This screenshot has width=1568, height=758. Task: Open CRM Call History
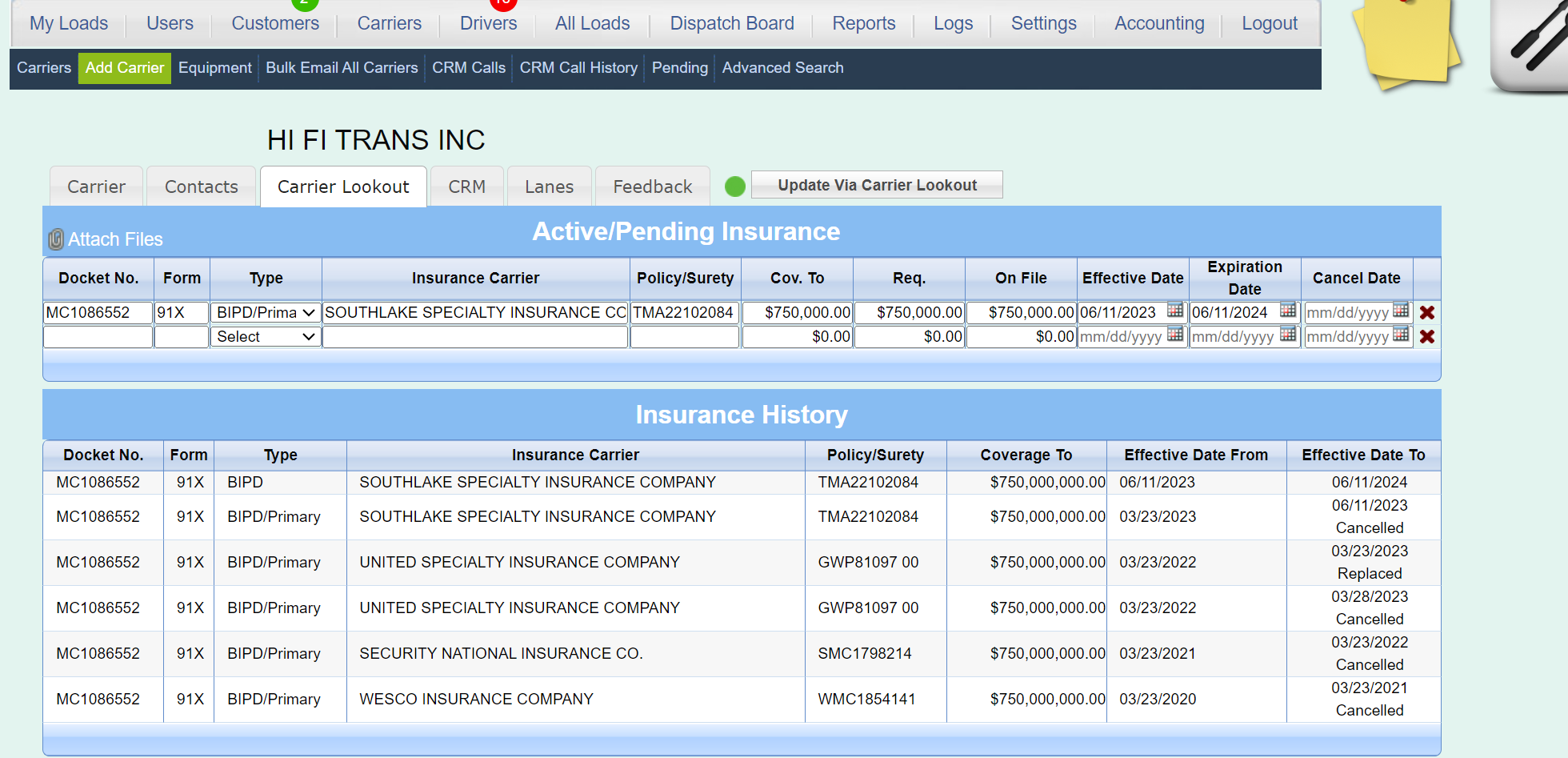(578, 68)
